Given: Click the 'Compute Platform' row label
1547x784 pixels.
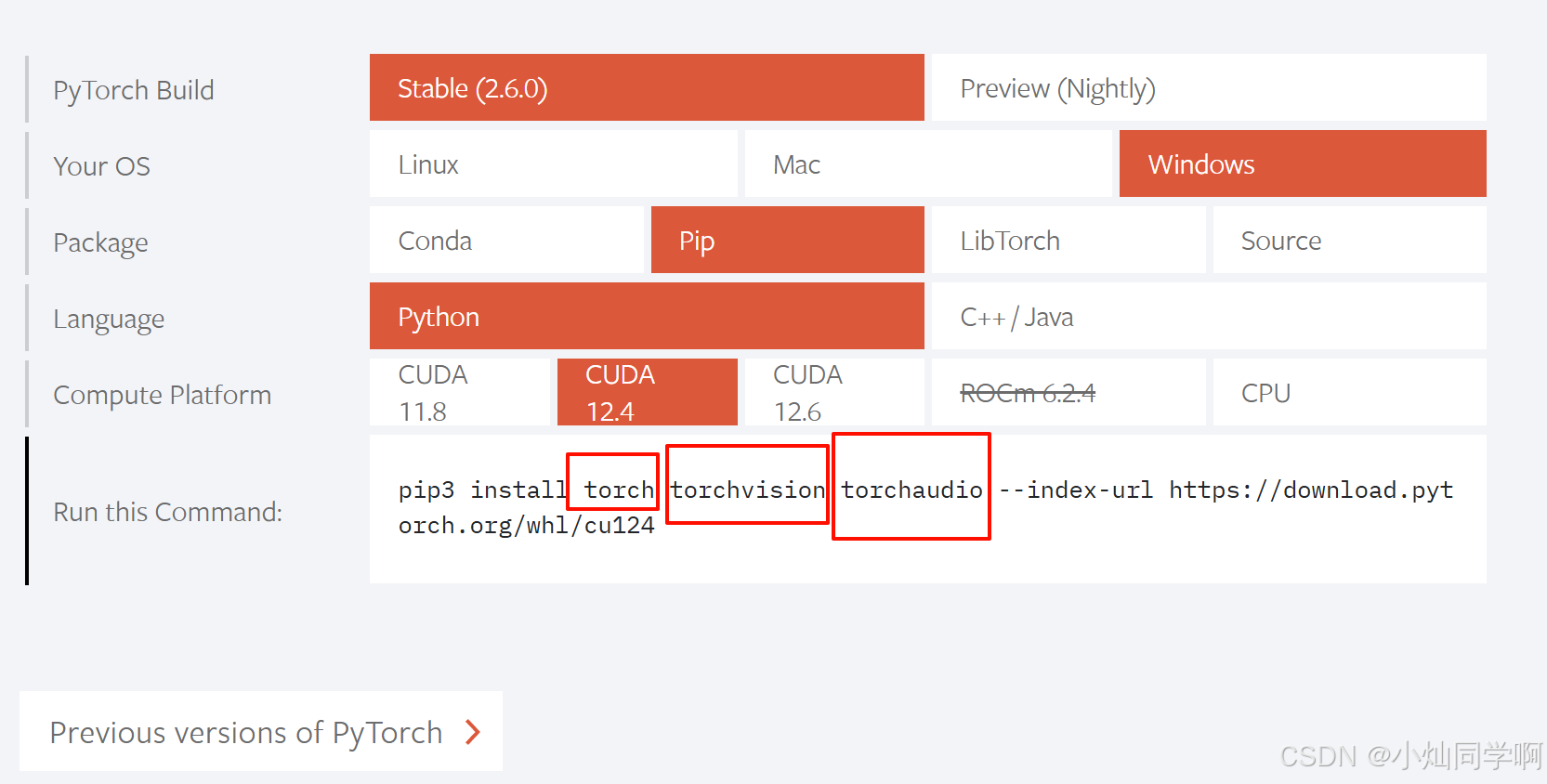Looking at the screenshot, I should click(x=163, y=395).
